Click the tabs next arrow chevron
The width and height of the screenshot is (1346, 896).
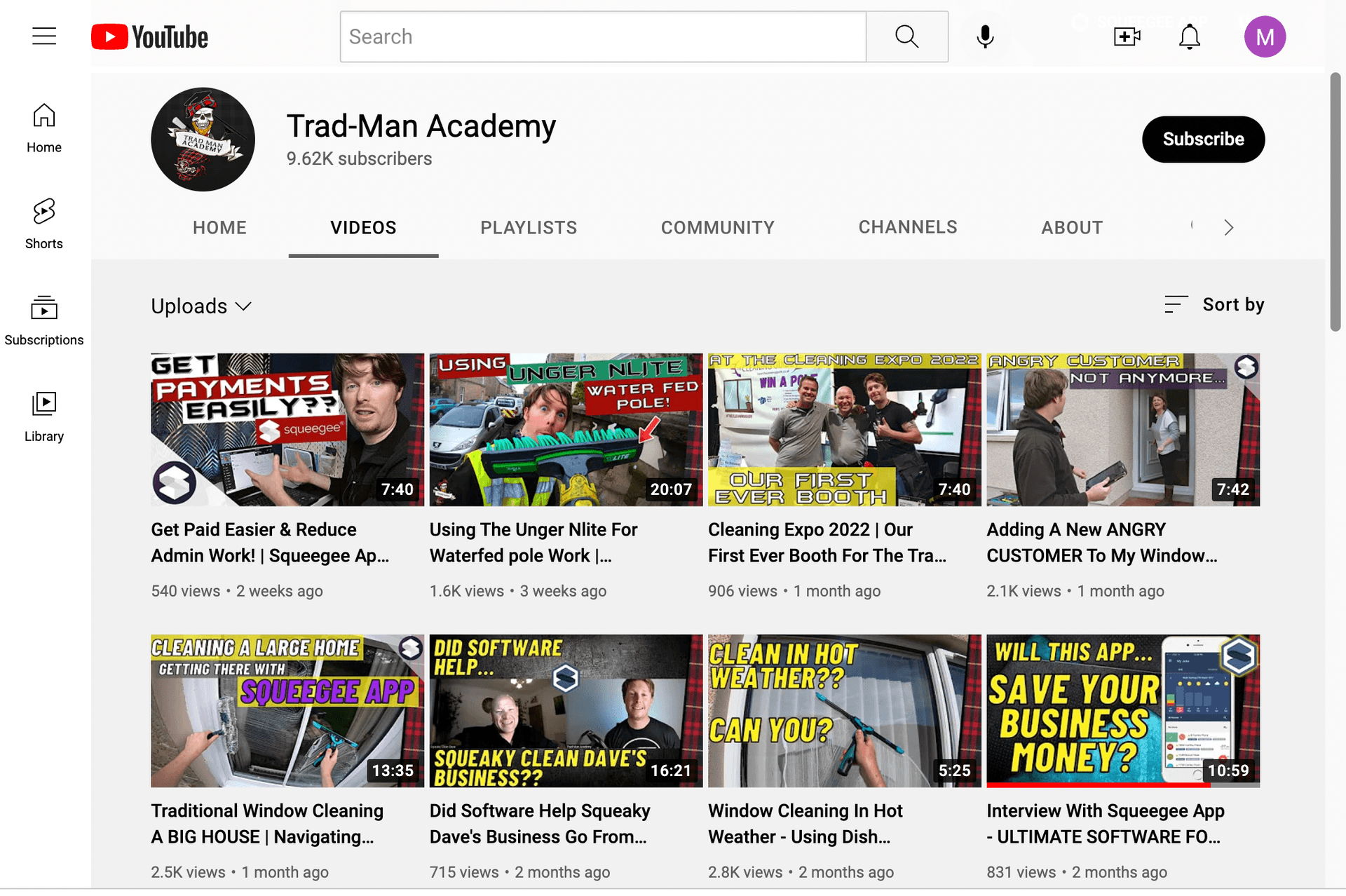point(1228,227)
